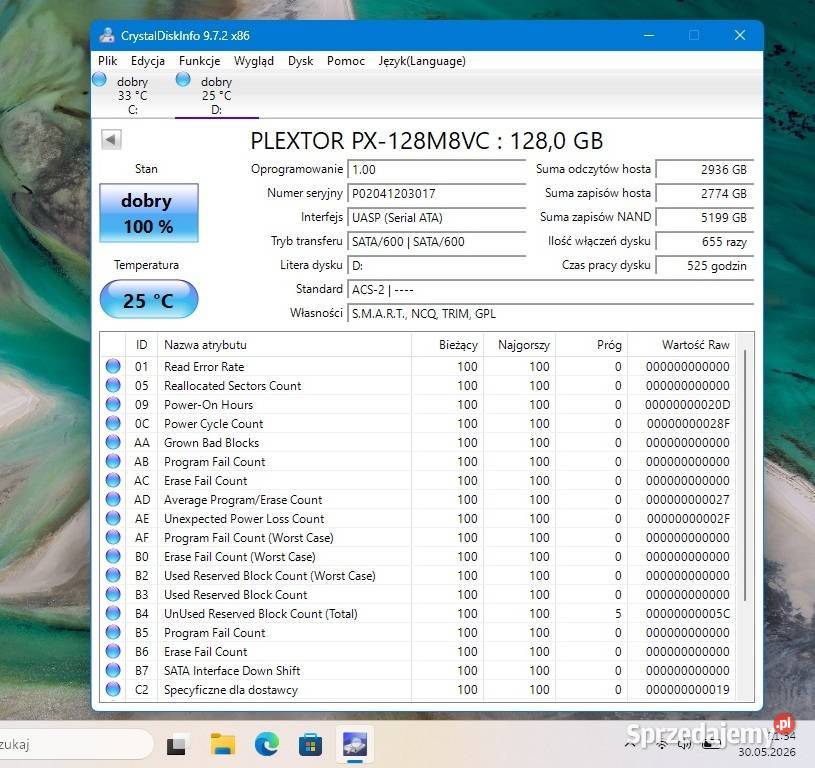This screenshot has height=768, width=815.
Task: Open File Explorer from taskbar
Action: coord(222,745)
